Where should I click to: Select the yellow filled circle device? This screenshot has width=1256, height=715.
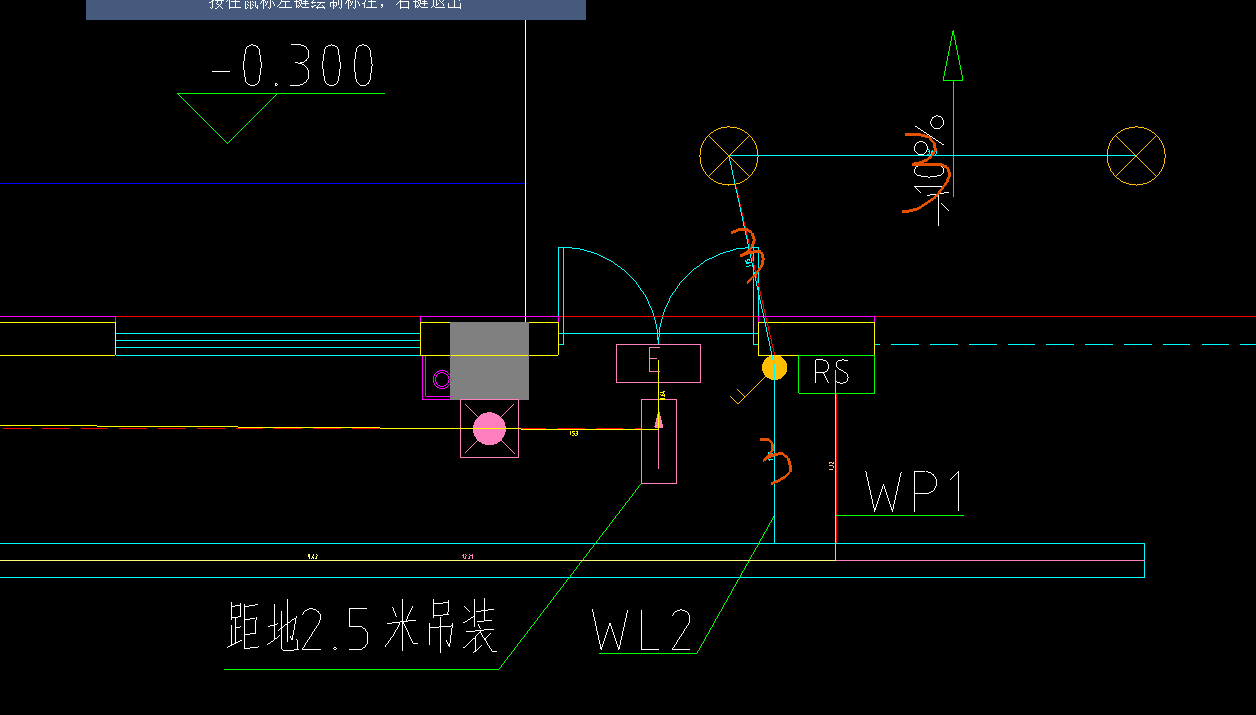click(774, 367)
